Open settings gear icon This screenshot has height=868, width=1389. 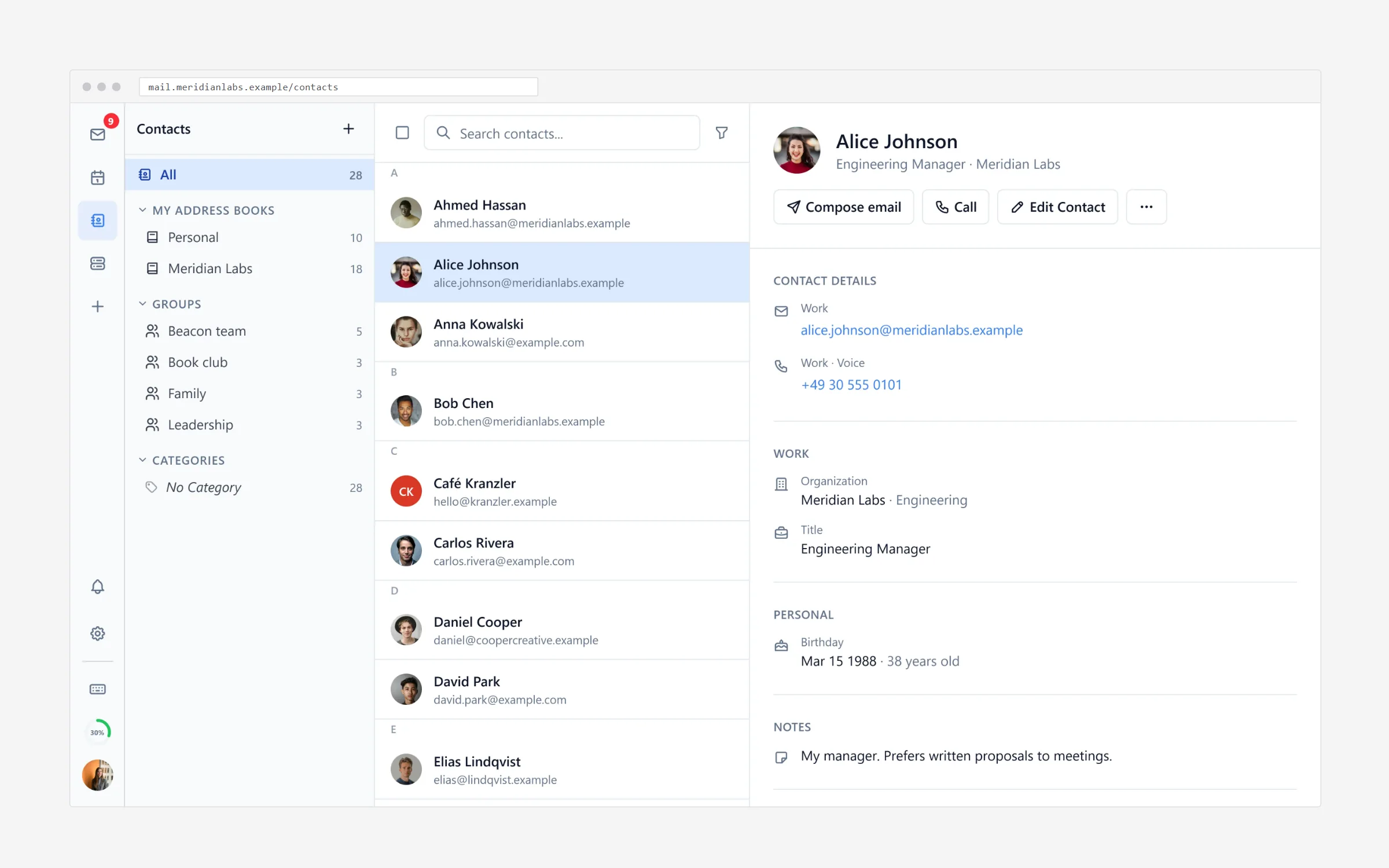[x=98, y=634]
